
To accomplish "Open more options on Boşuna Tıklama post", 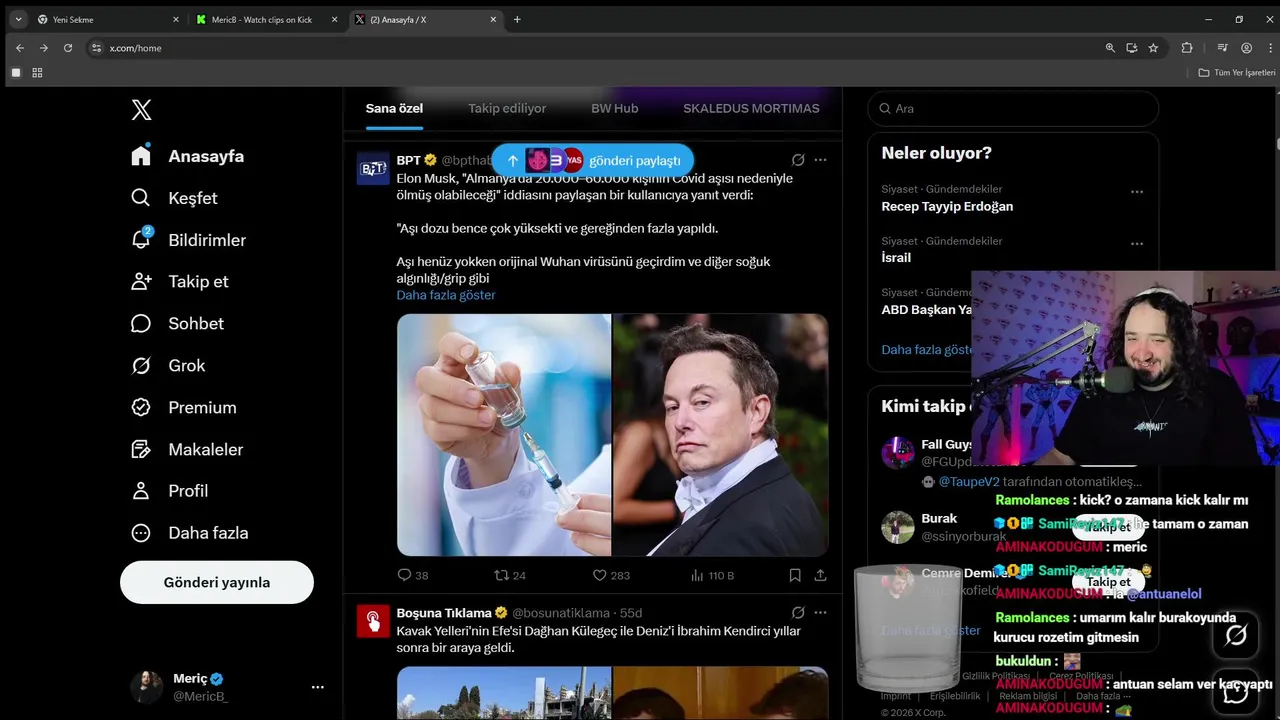I will click(x=820, y=612).
